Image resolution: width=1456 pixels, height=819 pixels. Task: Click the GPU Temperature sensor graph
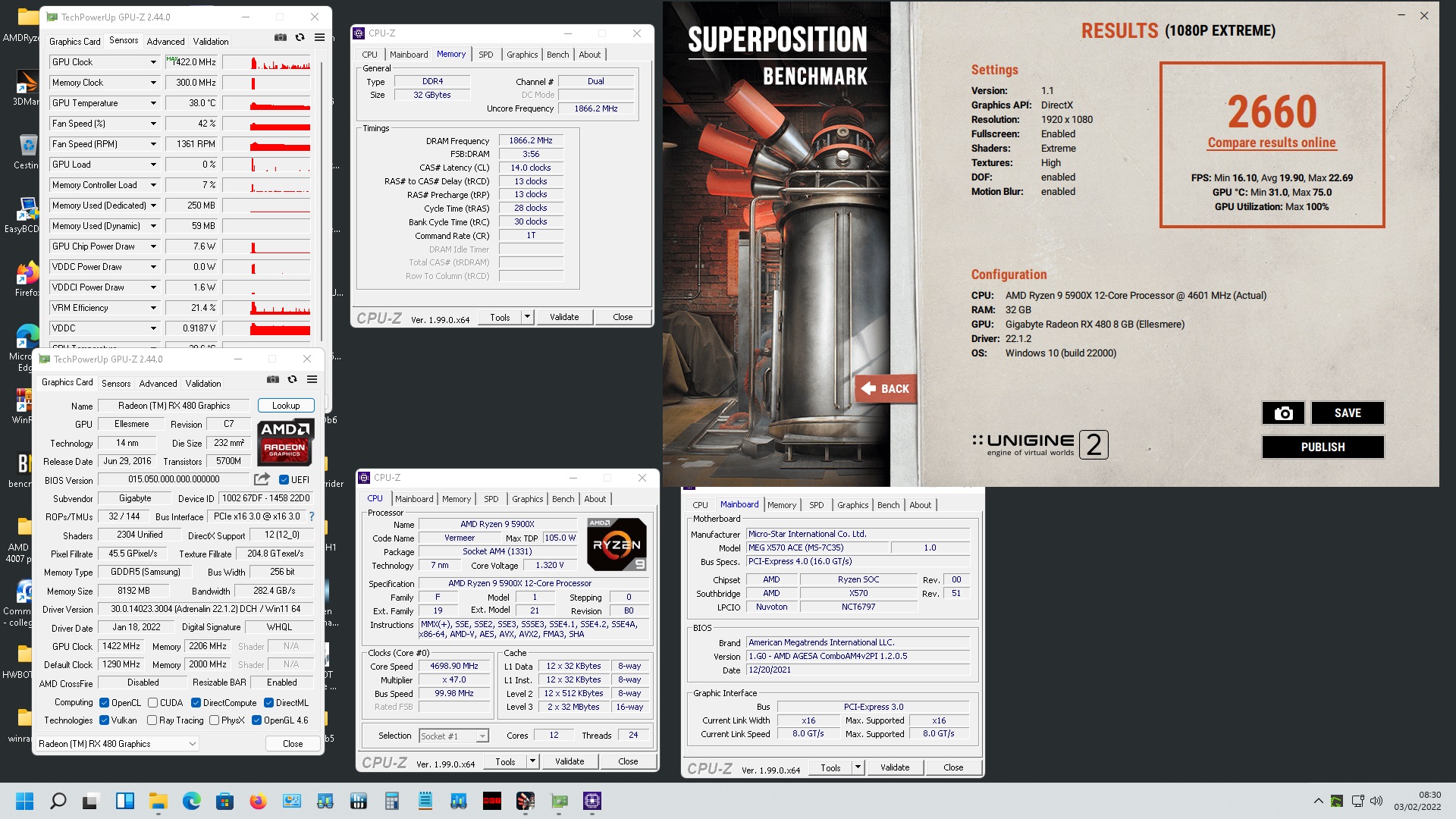point(266,103)
